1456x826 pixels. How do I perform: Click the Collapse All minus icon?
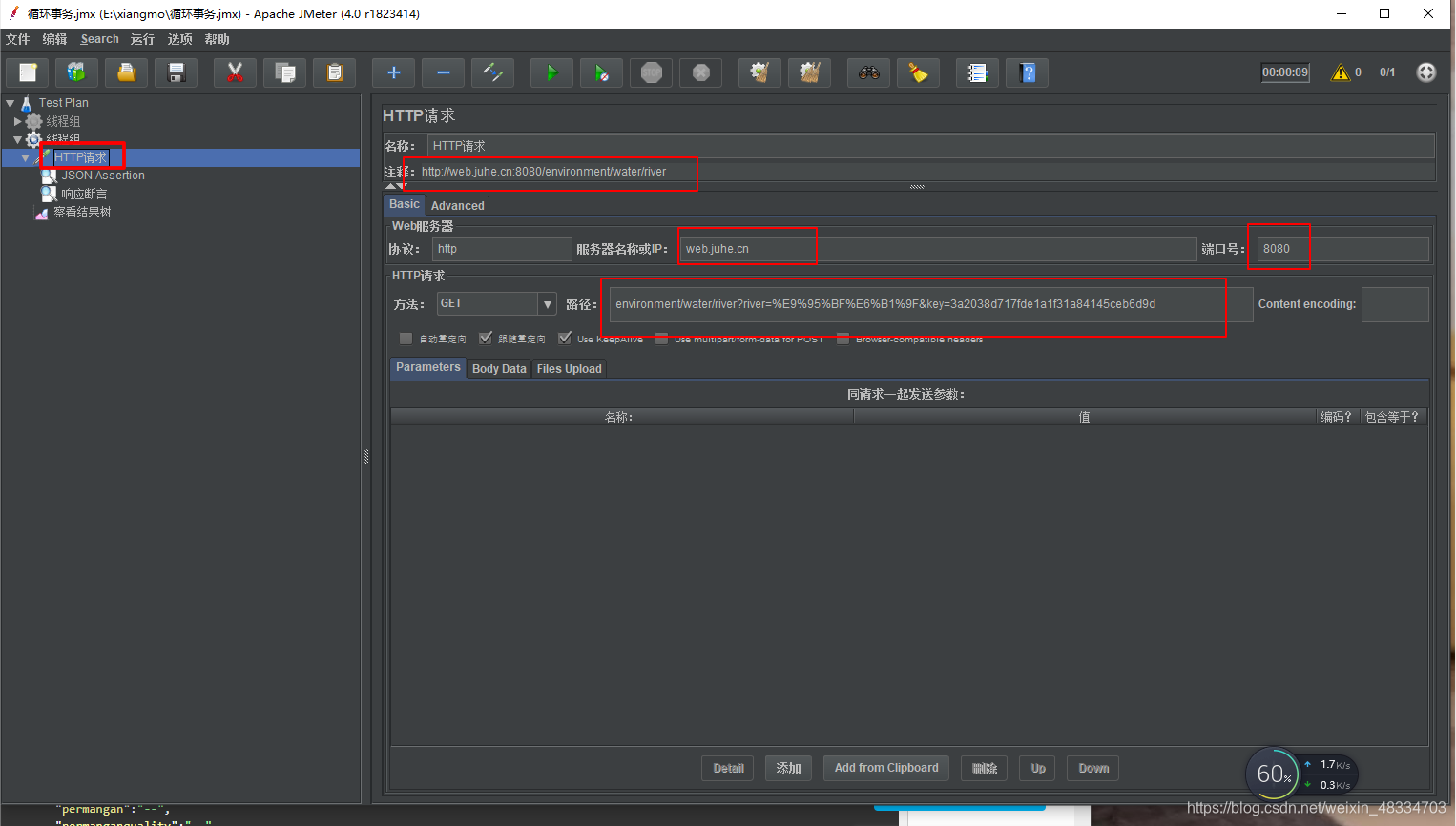[444, 72]
